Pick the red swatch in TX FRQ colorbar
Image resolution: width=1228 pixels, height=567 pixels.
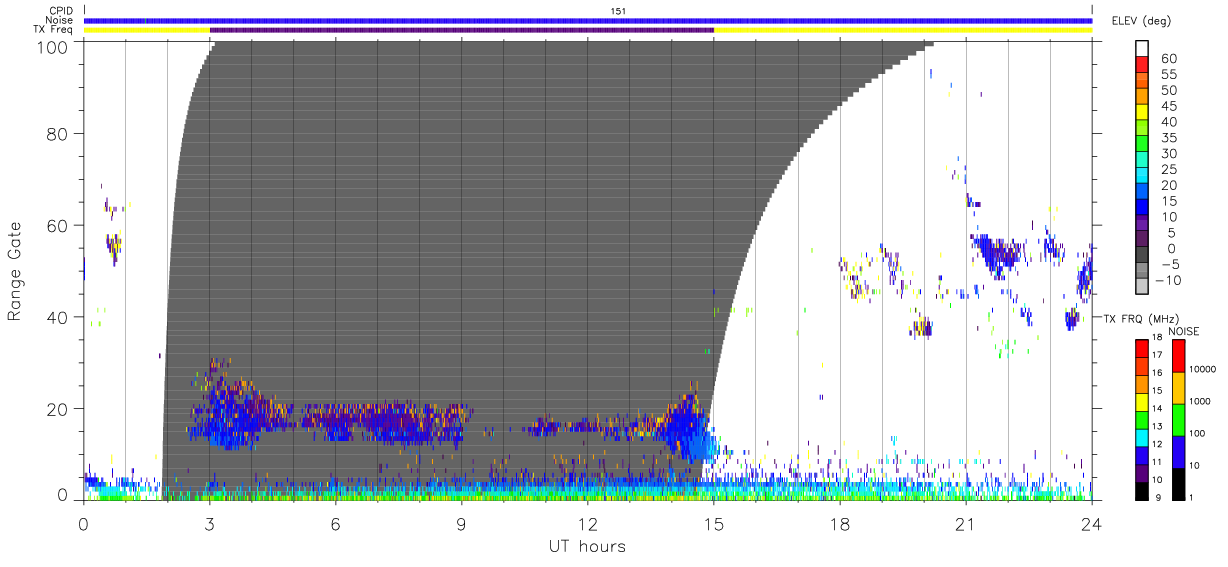(1141, 347)
